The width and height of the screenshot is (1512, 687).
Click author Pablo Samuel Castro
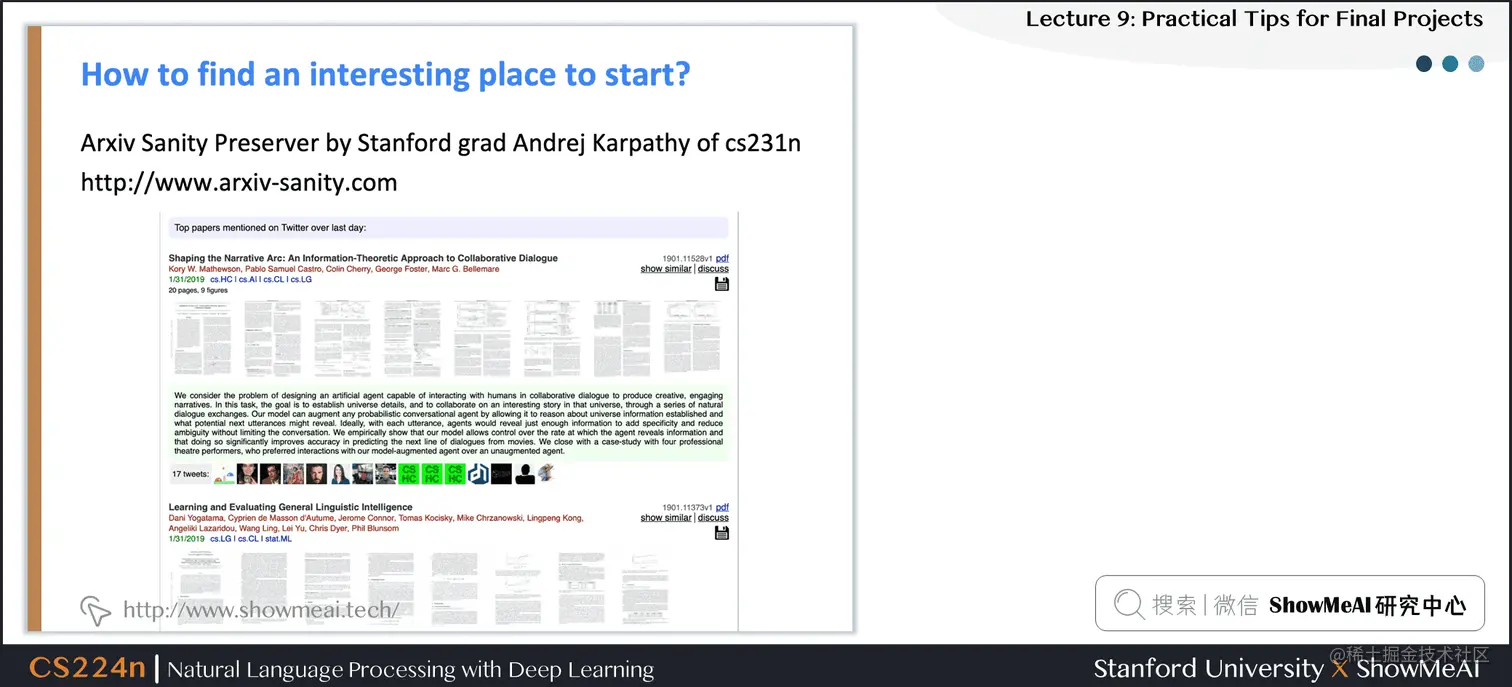282,269
